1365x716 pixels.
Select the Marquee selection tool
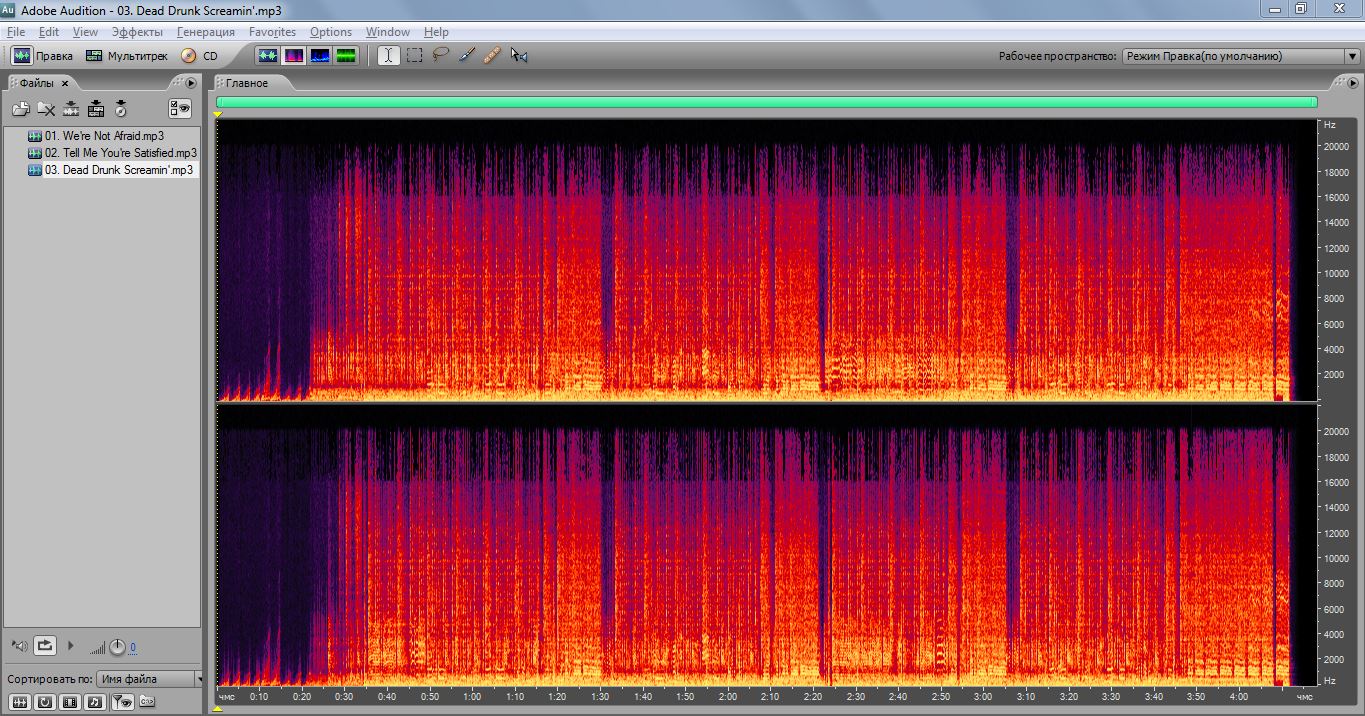coord(414,56)
